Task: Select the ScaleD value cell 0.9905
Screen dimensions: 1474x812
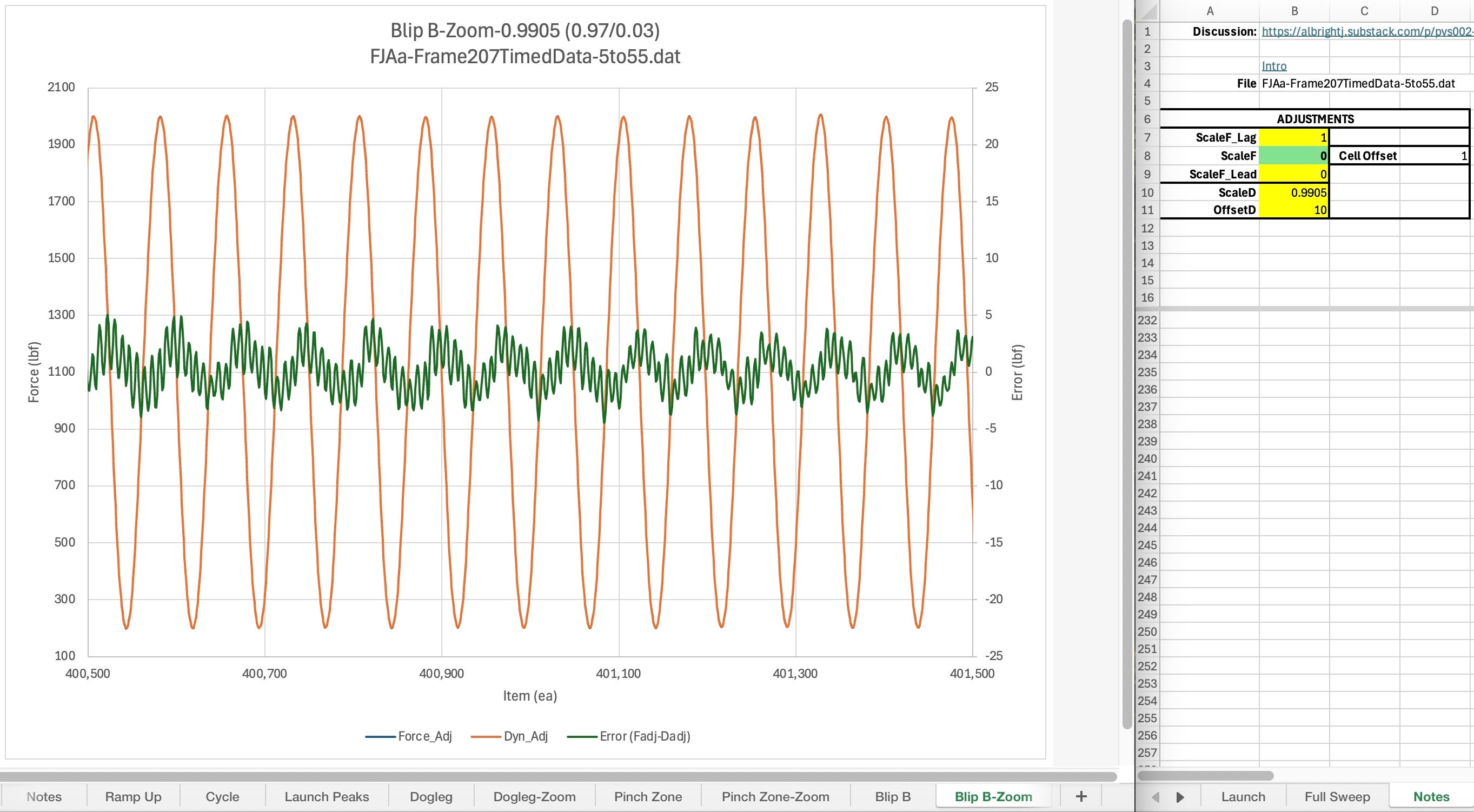Action: coord(1294,192)
